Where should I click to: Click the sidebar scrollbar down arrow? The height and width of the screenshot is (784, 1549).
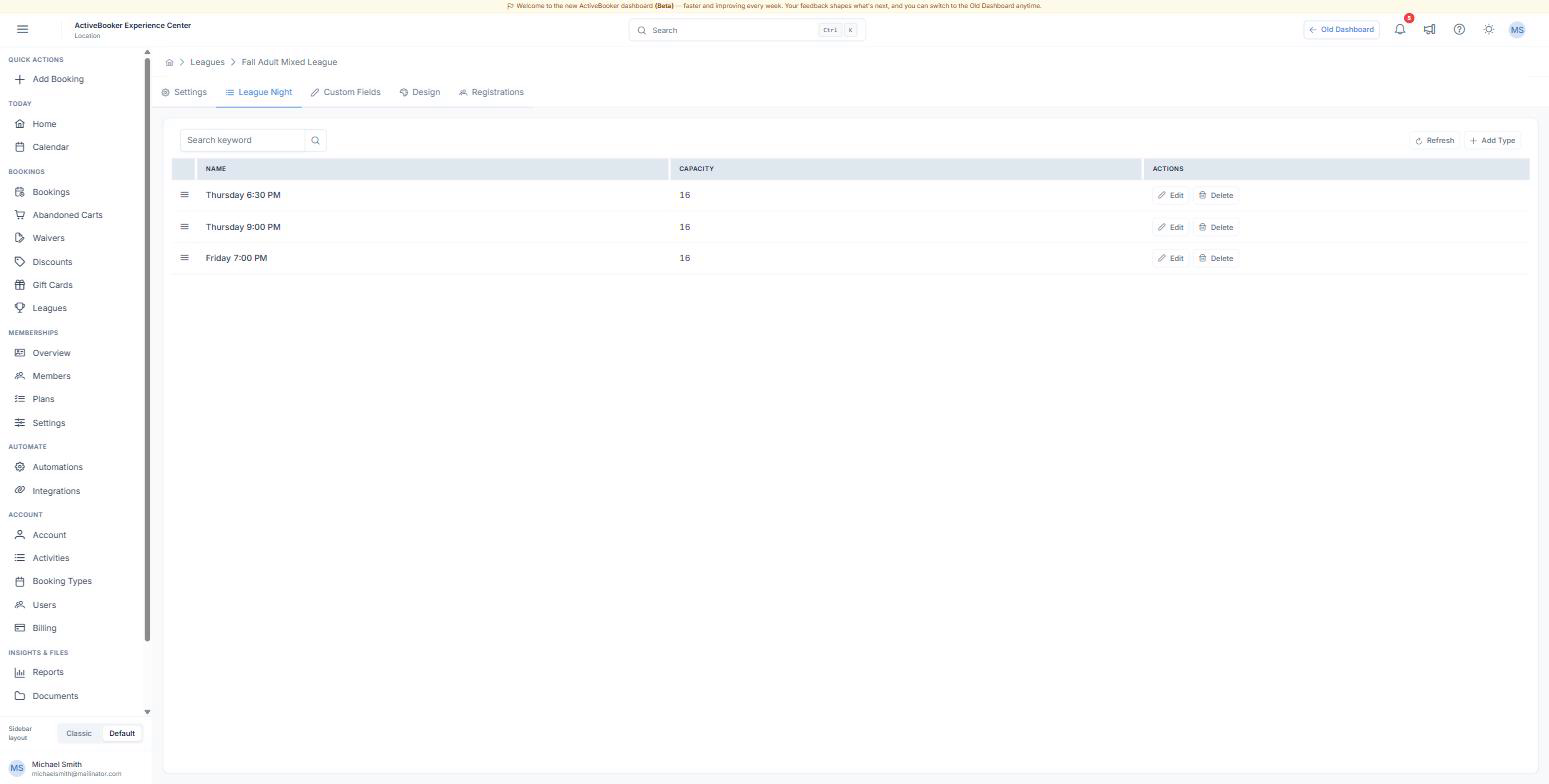147,712
